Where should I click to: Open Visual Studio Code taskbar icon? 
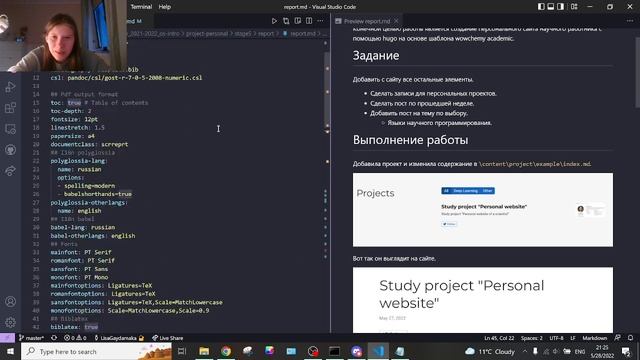click(378, 351)
